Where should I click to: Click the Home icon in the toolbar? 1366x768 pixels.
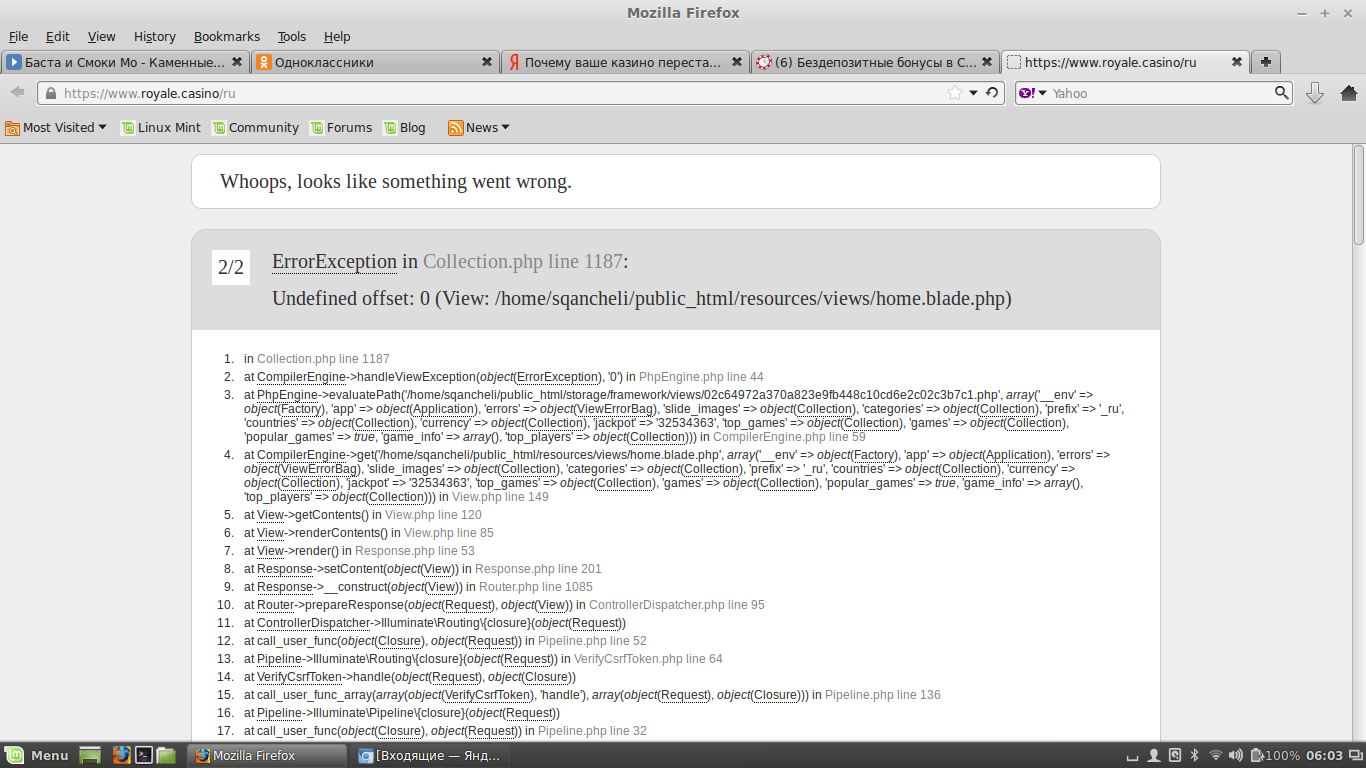click(x=1348, y=93)
